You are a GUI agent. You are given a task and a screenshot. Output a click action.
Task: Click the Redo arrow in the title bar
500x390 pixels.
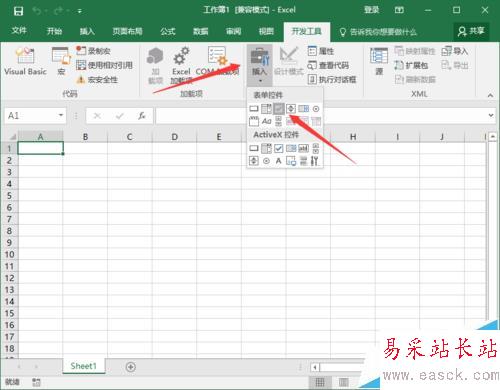pyautogui.click(x=58, y=11)
